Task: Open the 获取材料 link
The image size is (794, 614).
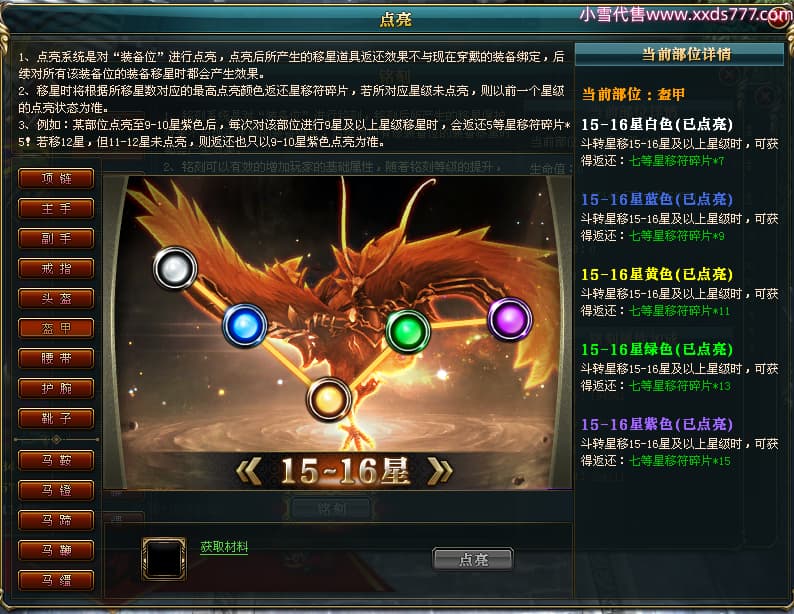Action: click(224, 547)
